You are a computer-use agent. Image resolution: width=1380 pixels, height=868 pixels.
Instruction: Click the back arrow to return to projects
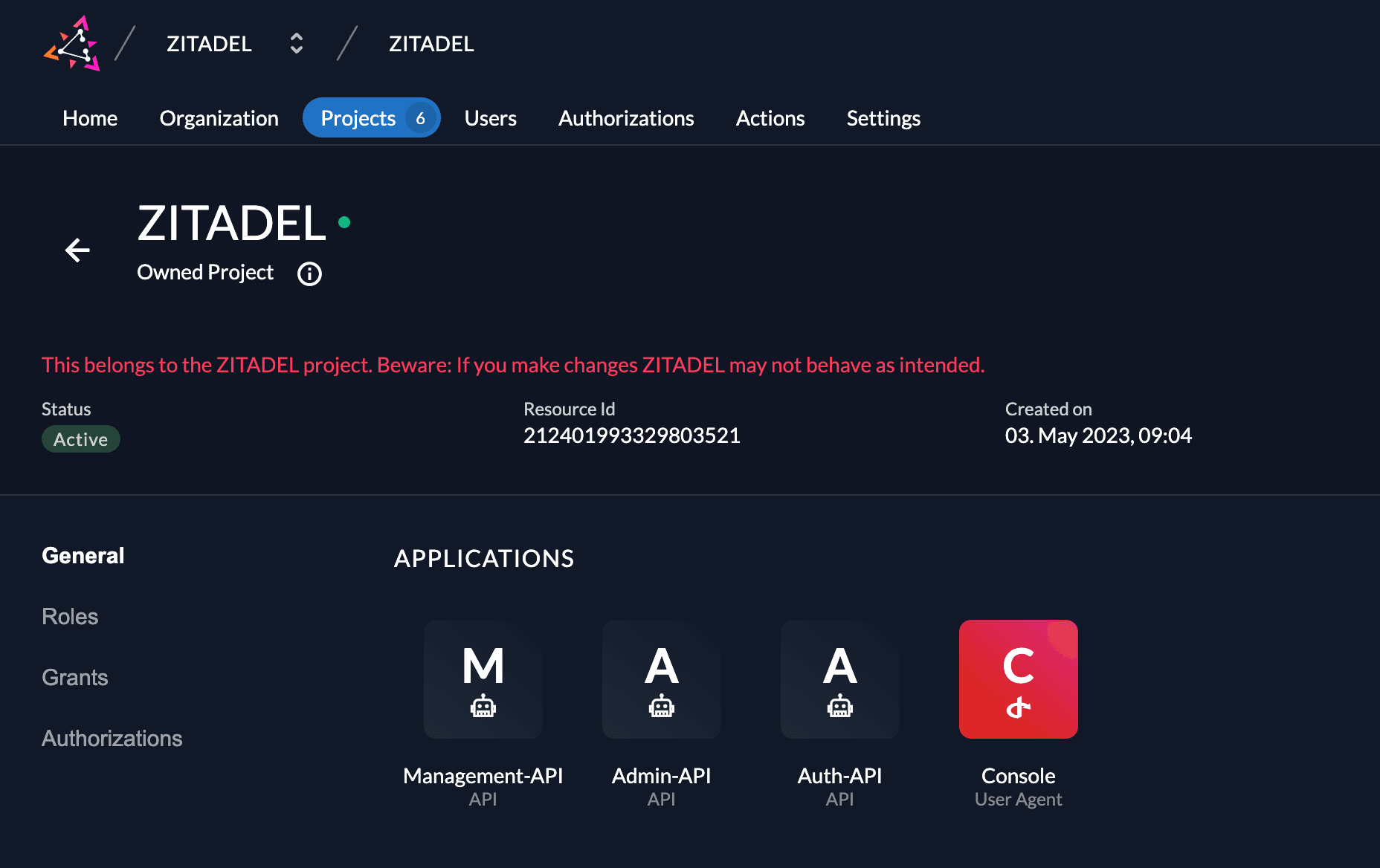[77, 250]
